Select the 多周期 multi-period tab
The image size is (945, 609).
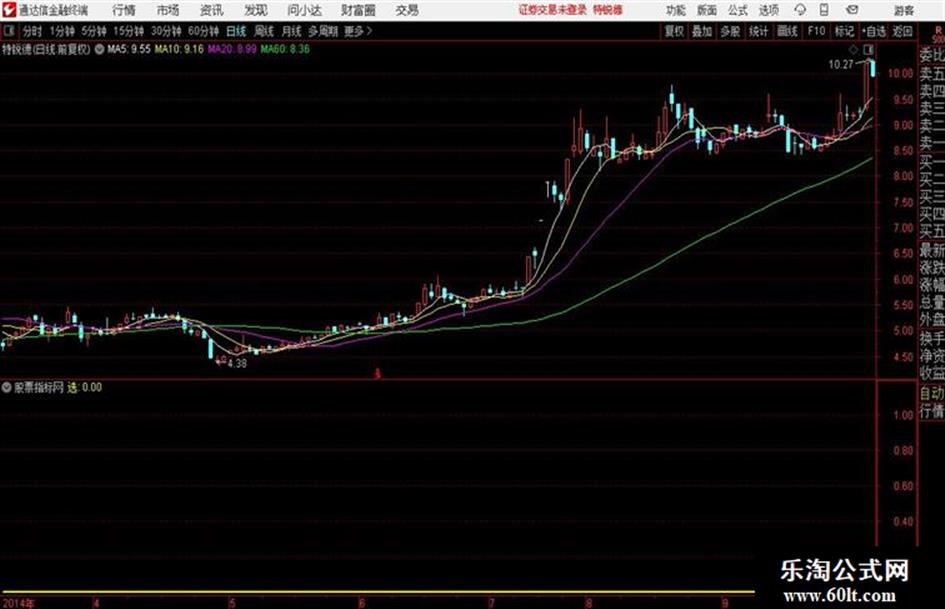click(x=323, y=31)
